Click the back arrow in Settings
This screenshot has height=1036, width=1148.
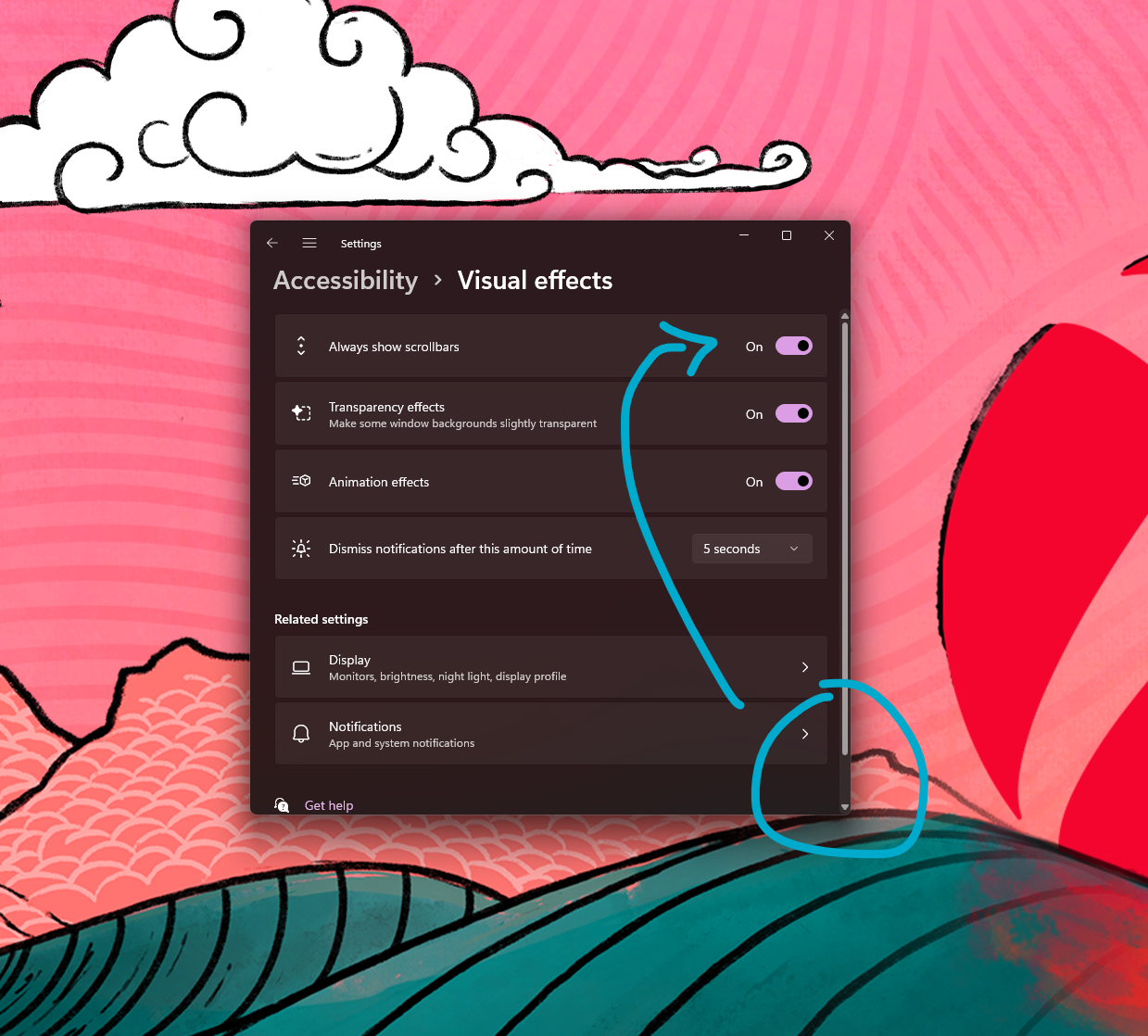272,243
